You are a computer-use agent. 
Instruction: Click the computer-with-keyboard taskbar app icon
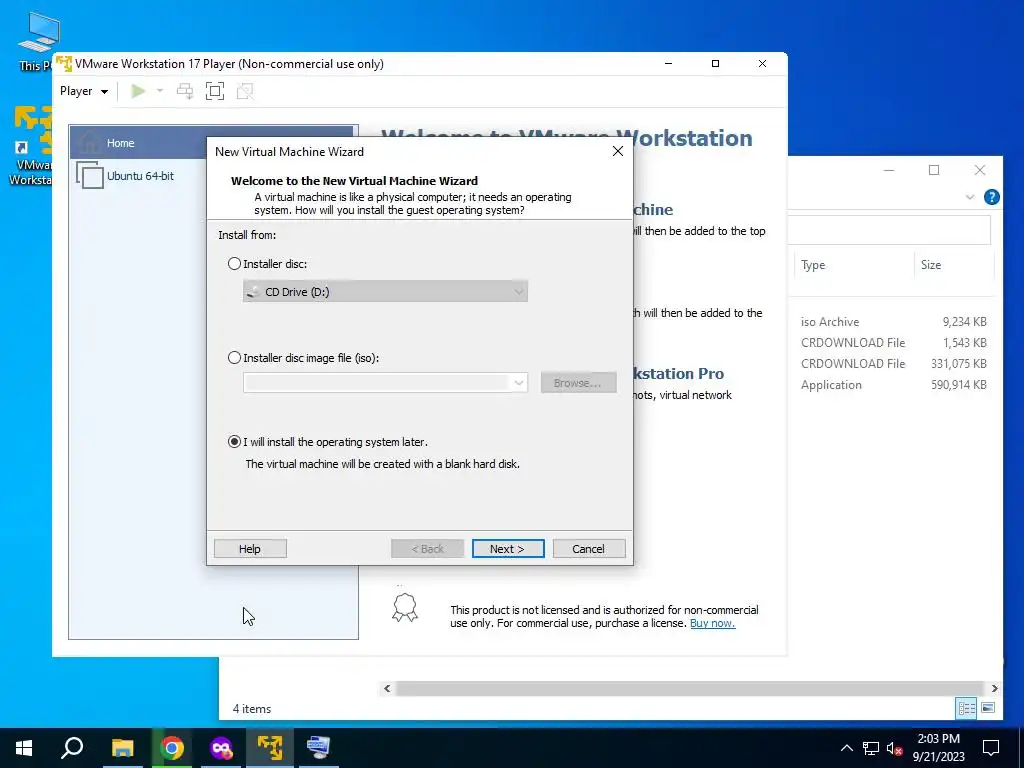point(319,748)
